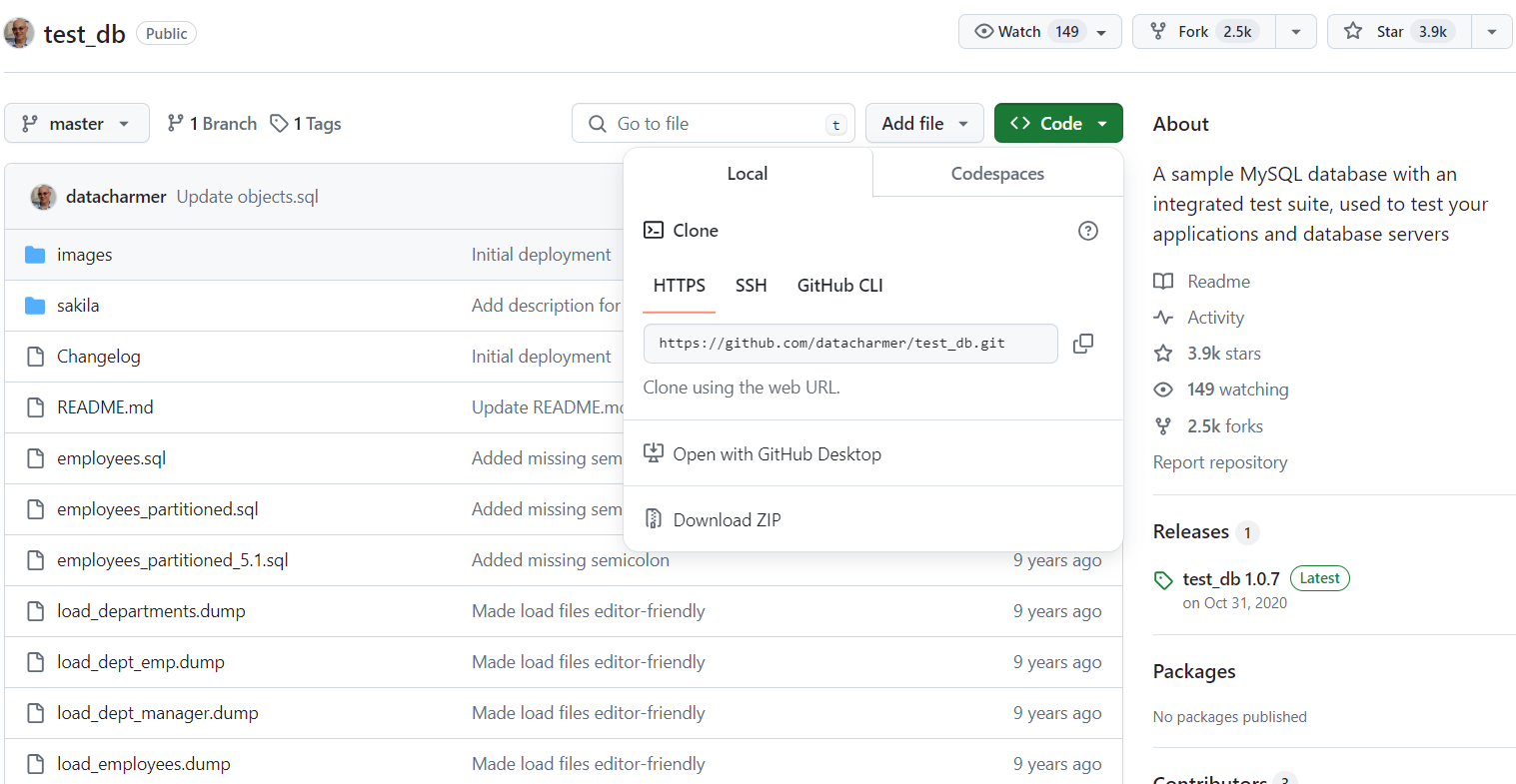Select the SSH clone method tab
This screenshot has height=784, width=1516.
(x=752, y=286)
